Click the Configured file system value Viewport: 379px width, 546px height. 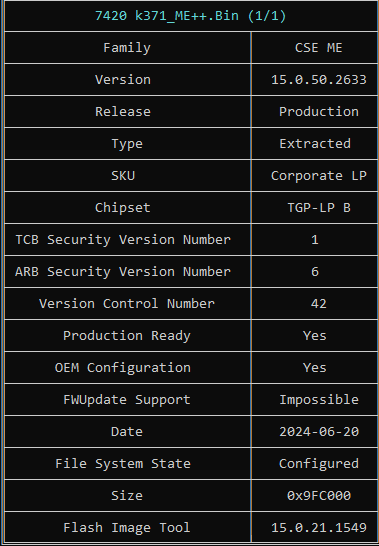(x=318, y=464)
